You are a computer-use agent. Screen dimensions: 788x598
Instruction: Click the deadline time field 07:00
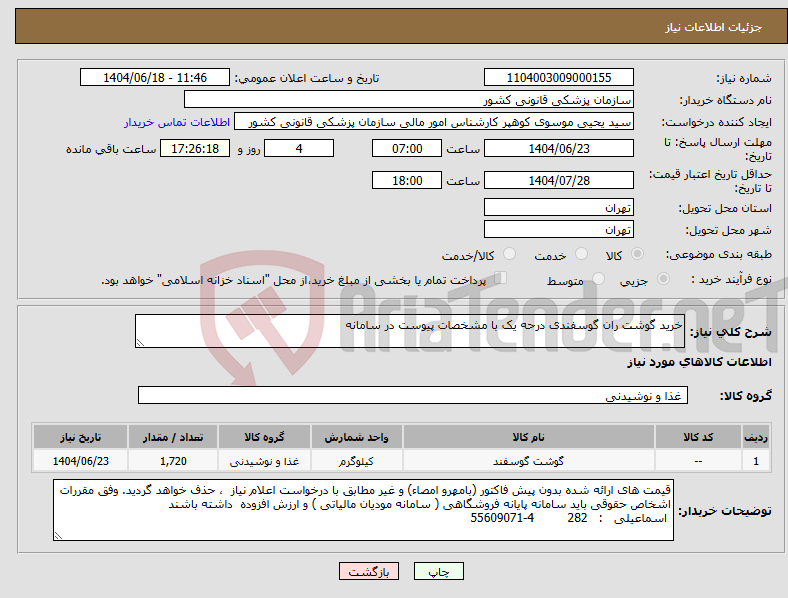point(407,149)
